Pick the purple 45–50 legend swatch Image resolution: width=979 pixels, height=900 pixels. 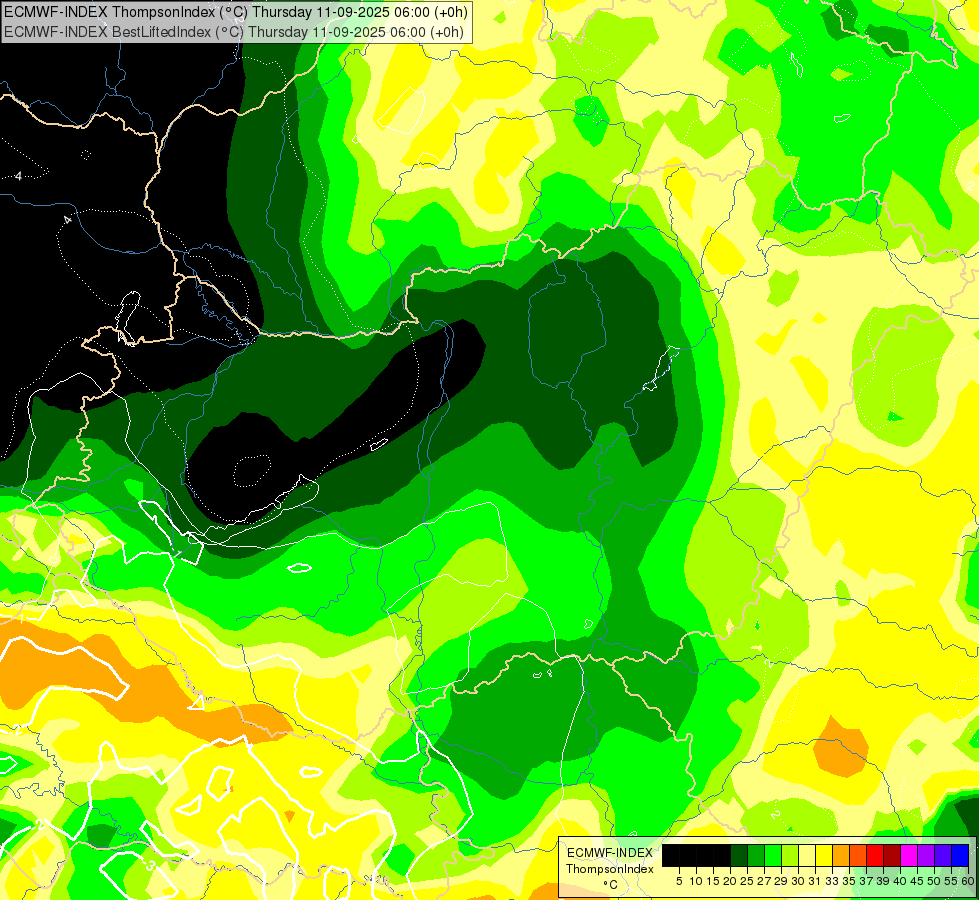(x=926, y=855)
